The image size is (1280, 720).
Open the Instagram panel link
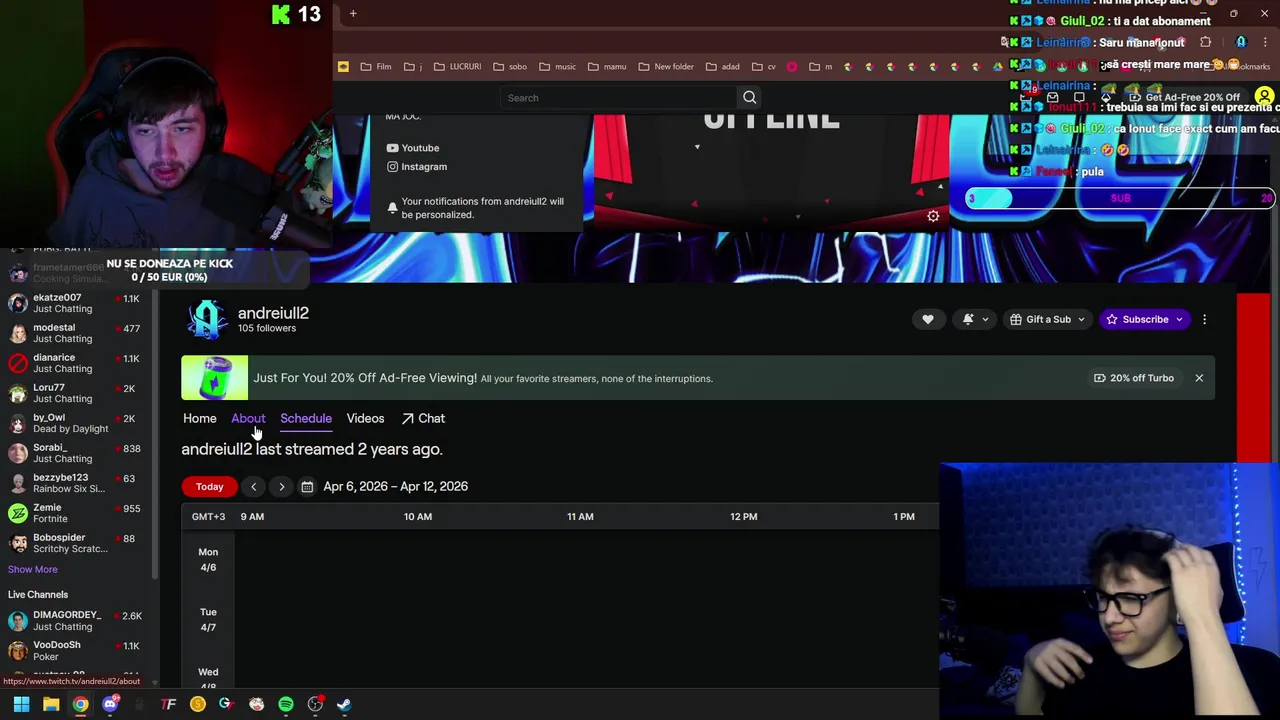[x=416, y=167]
